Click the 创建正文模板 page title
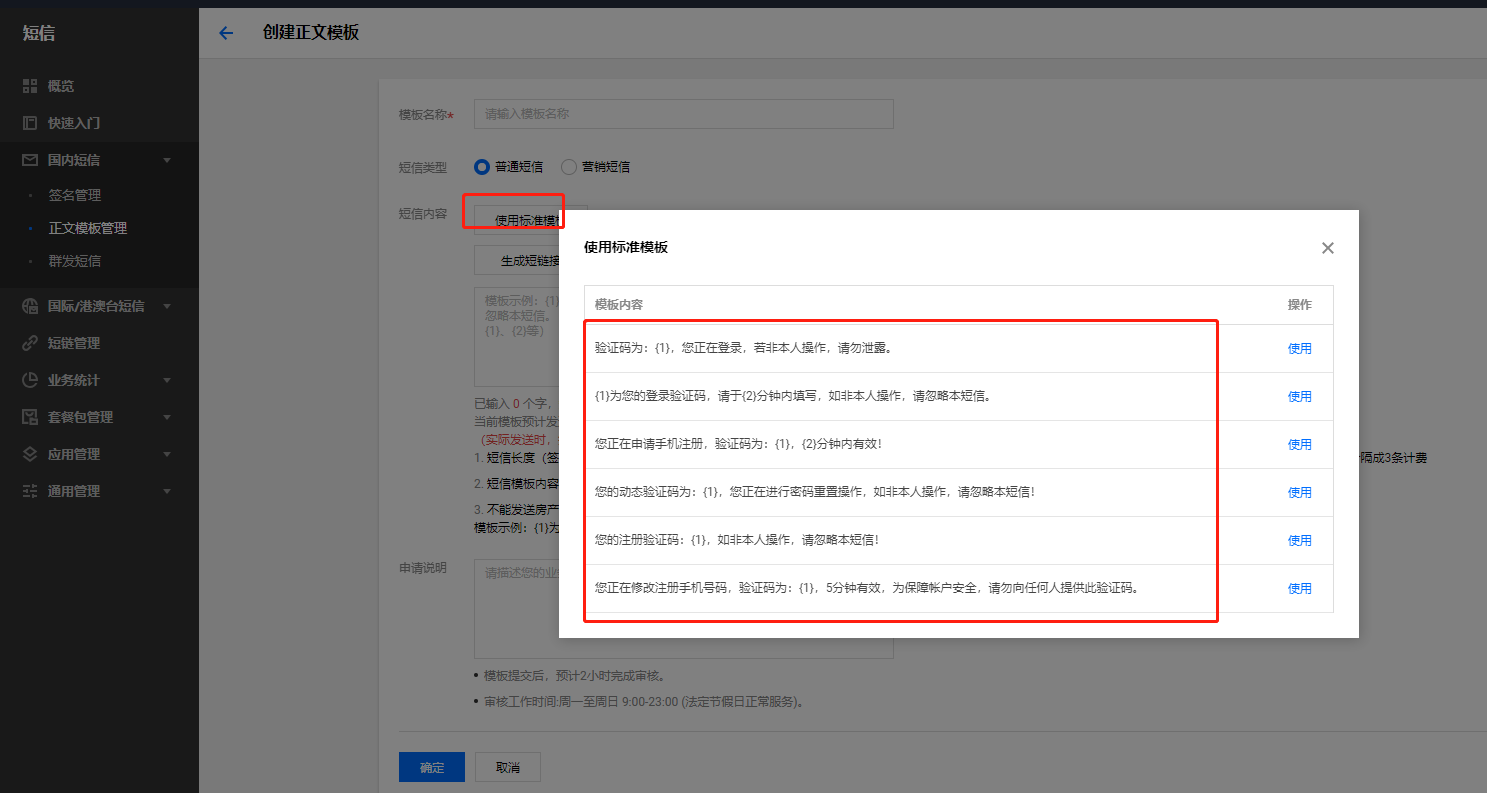Image resolution: width=1487 pixels, height=793 pixels. 311,32
